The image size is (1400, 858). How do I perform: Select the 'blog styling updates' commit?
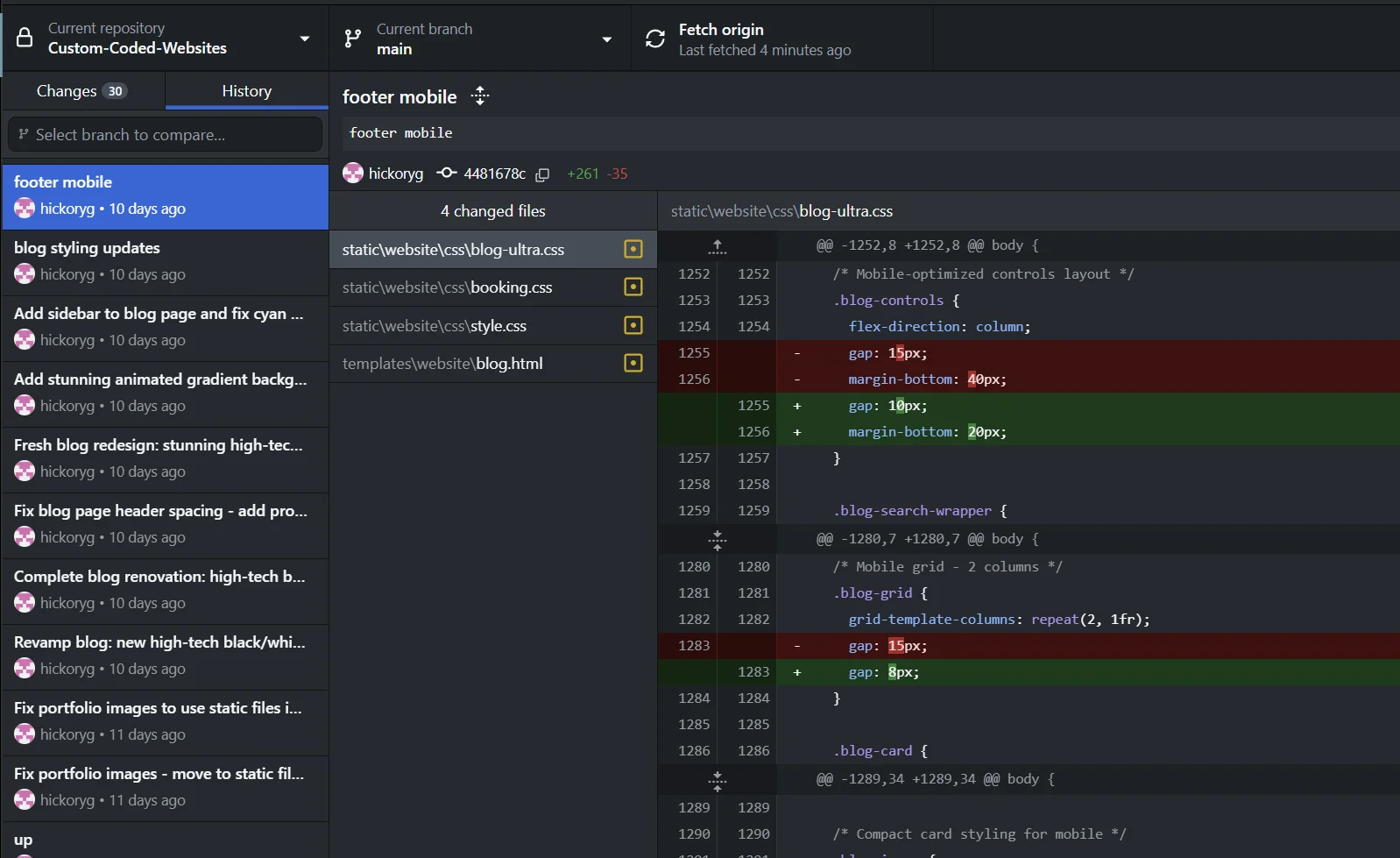tap(165, 262)
